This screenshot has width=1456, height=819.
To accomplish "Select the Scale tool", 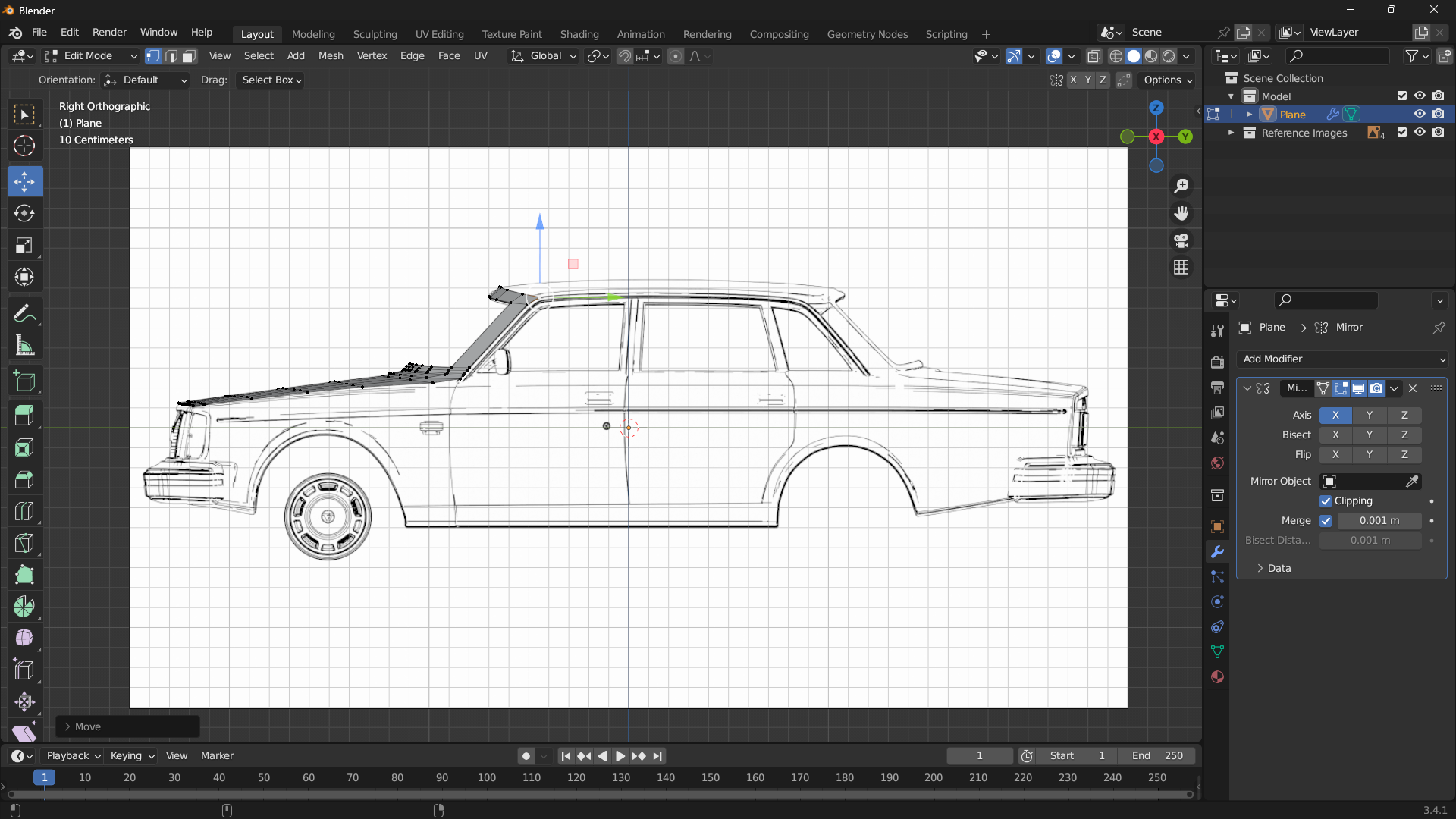I will (24, 245).
